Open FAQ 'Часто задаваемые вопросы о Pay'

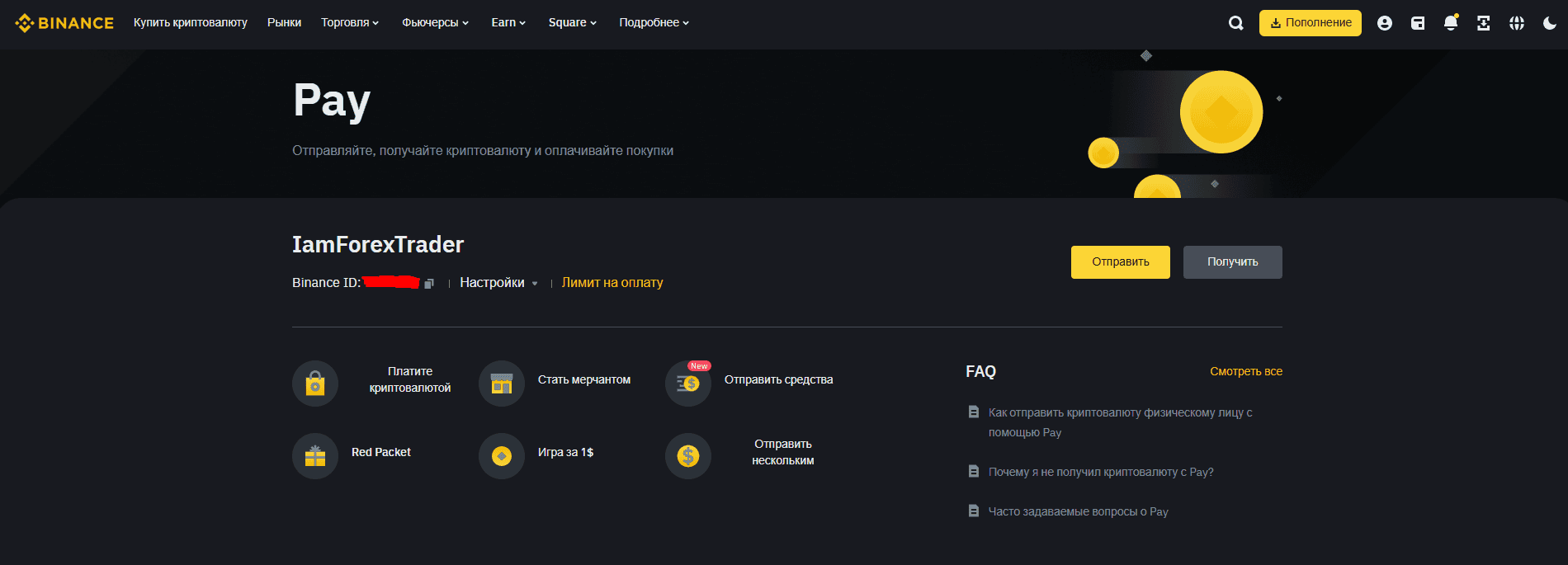(x=1079, y=511)
